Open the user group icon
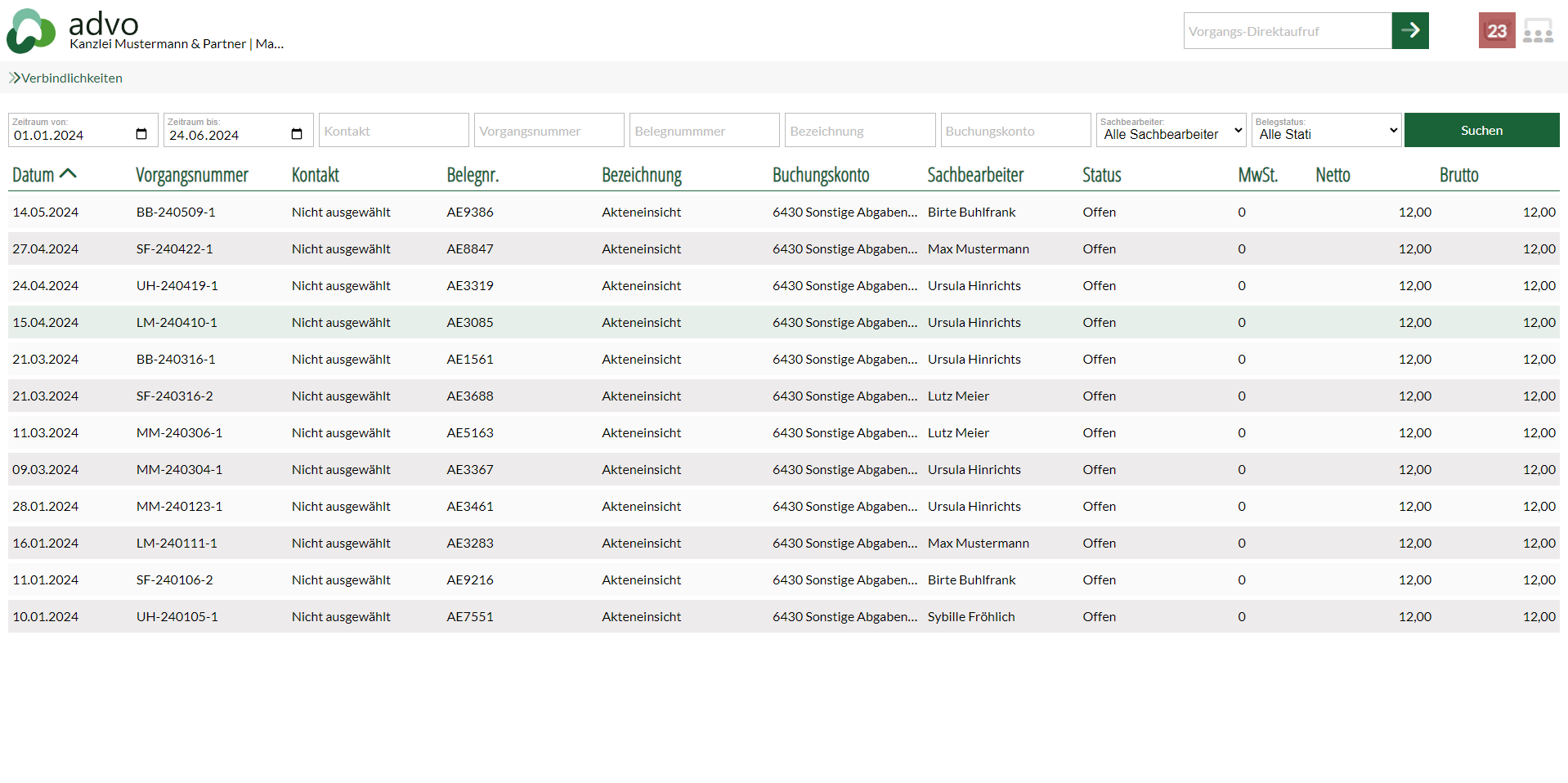This screenshot has height=783, width=1568. pyautogui.click(x=1537, y=31)
